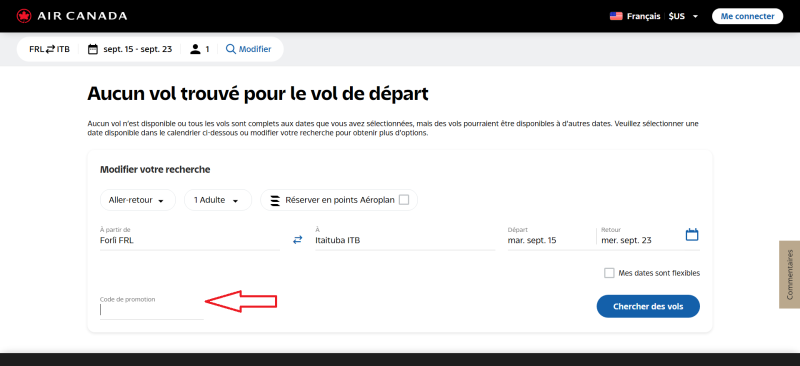Enable Réserver en points Aéroplan checkbox
This screenshot has width=800, height=366.
coord(404,200)
